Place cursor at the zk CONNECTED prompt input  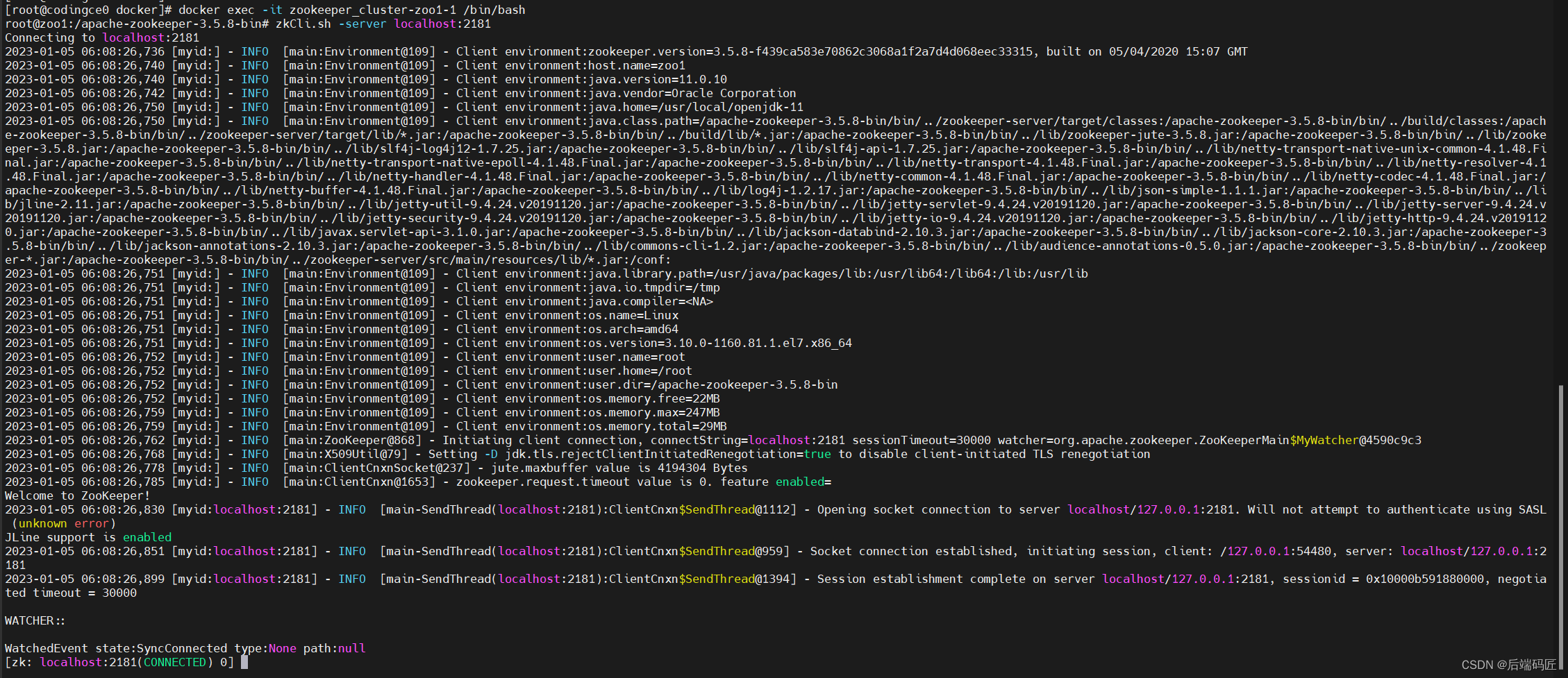pos(244,662)
